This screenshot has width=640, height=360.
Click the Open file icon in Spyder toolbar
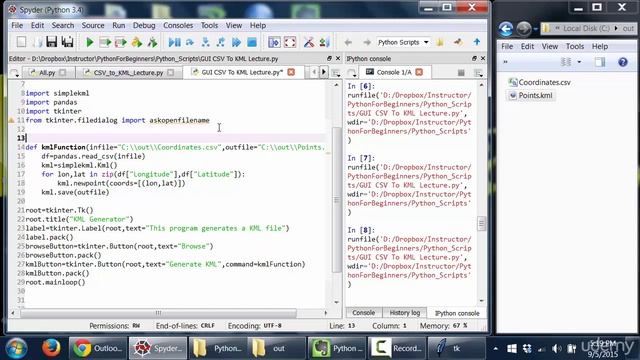point(37,42)
